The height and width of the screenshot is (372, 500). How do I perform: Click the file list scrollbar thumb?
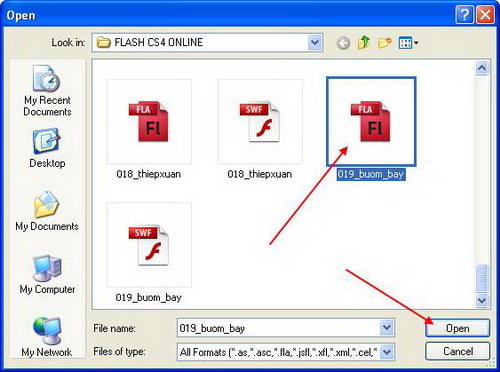pyautogui.click(x=482, y=278)
